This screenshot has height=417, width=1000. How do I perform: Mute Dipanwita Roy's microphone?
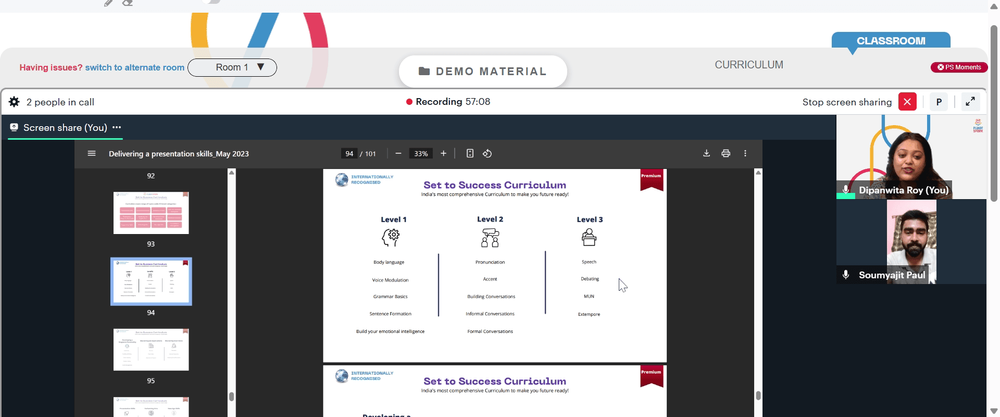[846, 190]
